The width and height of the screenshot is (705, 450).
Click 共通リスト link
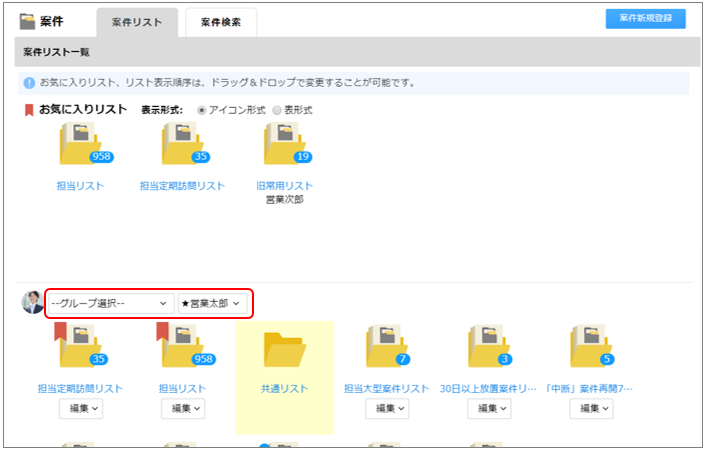point(285,388)
